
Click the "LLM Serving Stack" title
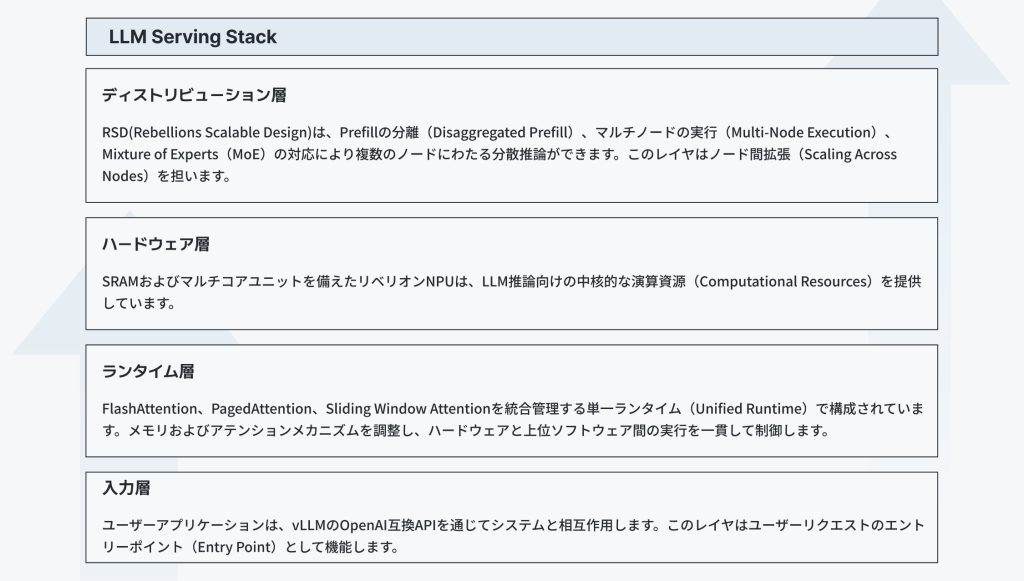(x=193, y=37)
